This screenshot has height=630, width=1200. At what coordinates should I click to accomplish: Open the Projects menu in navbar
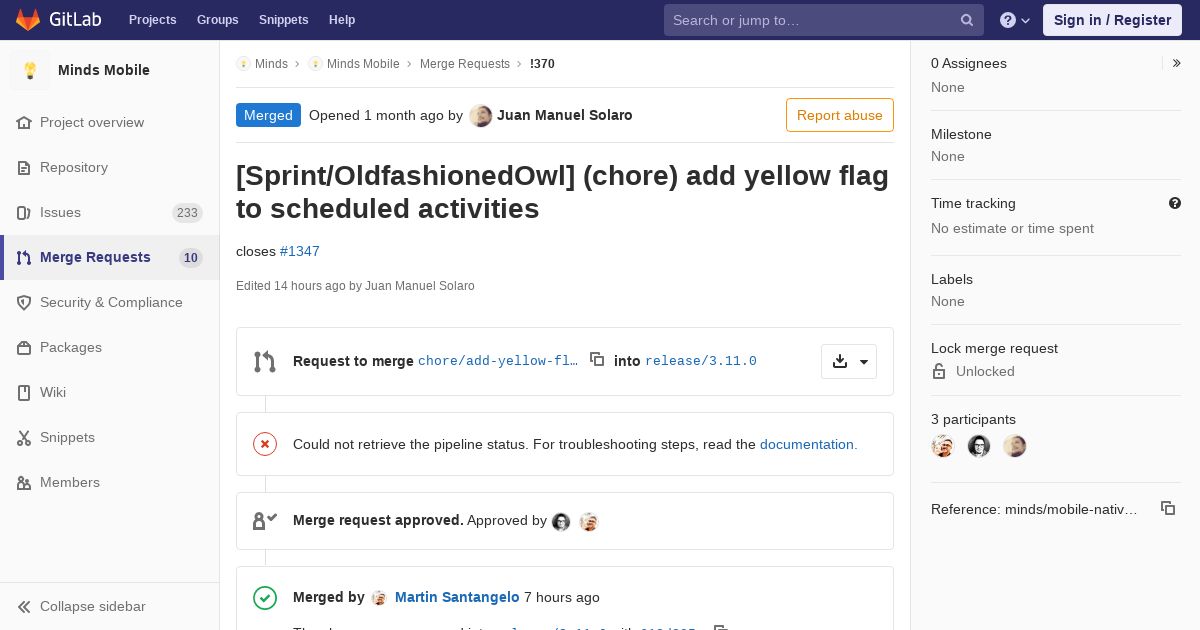click(152, 20)
